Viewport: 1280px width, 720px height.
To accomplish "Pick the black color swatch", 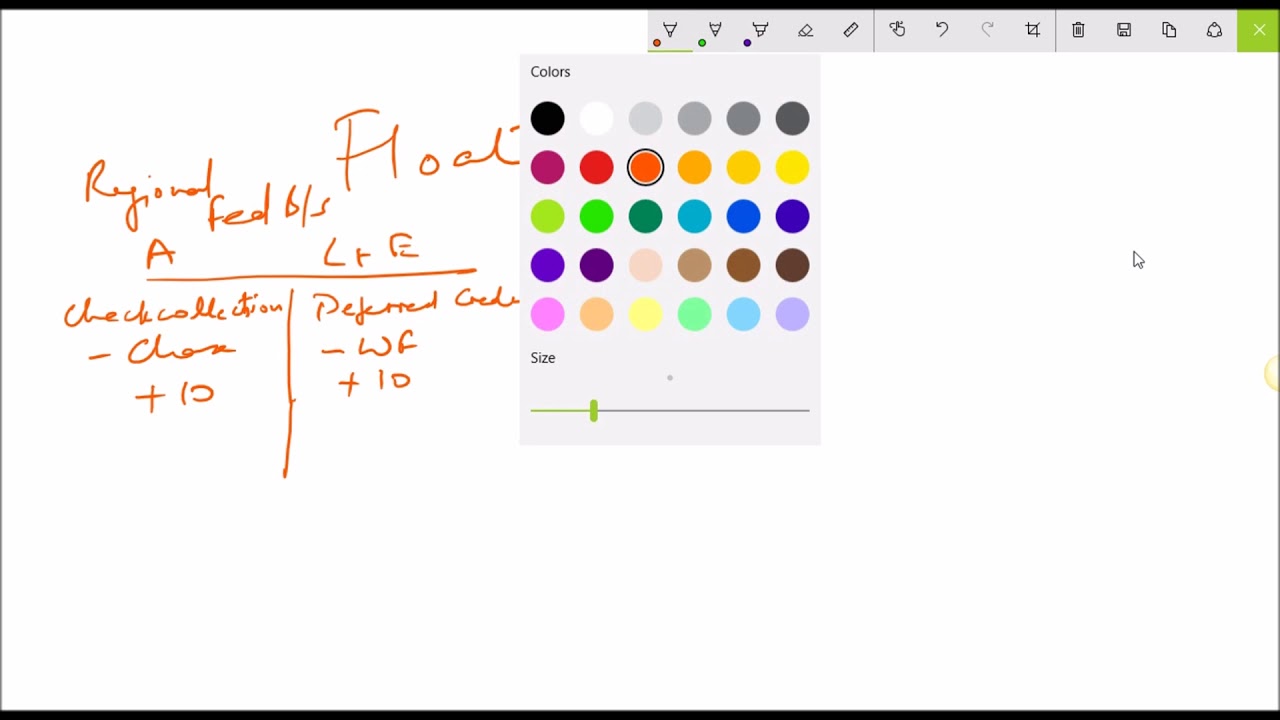I will tap(548, 119).
